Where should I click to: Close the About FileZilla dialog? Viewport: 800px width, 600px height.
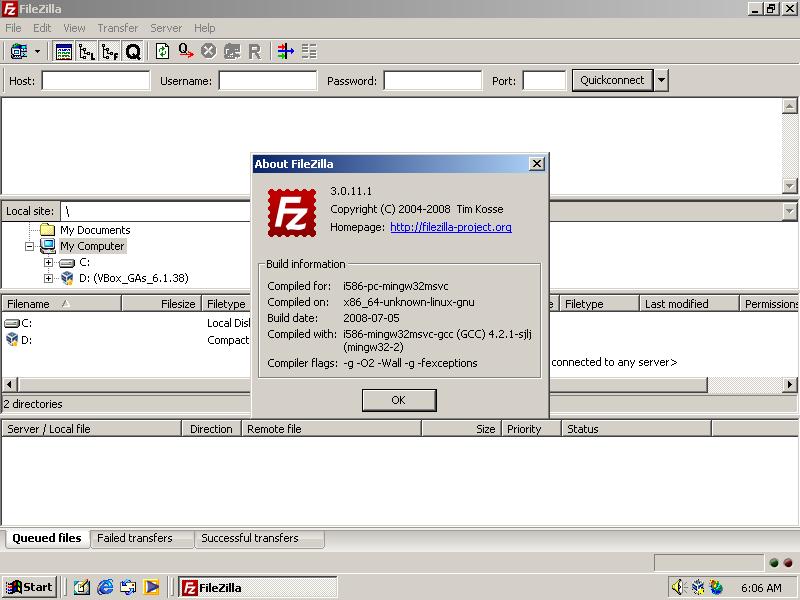[537, 164]
